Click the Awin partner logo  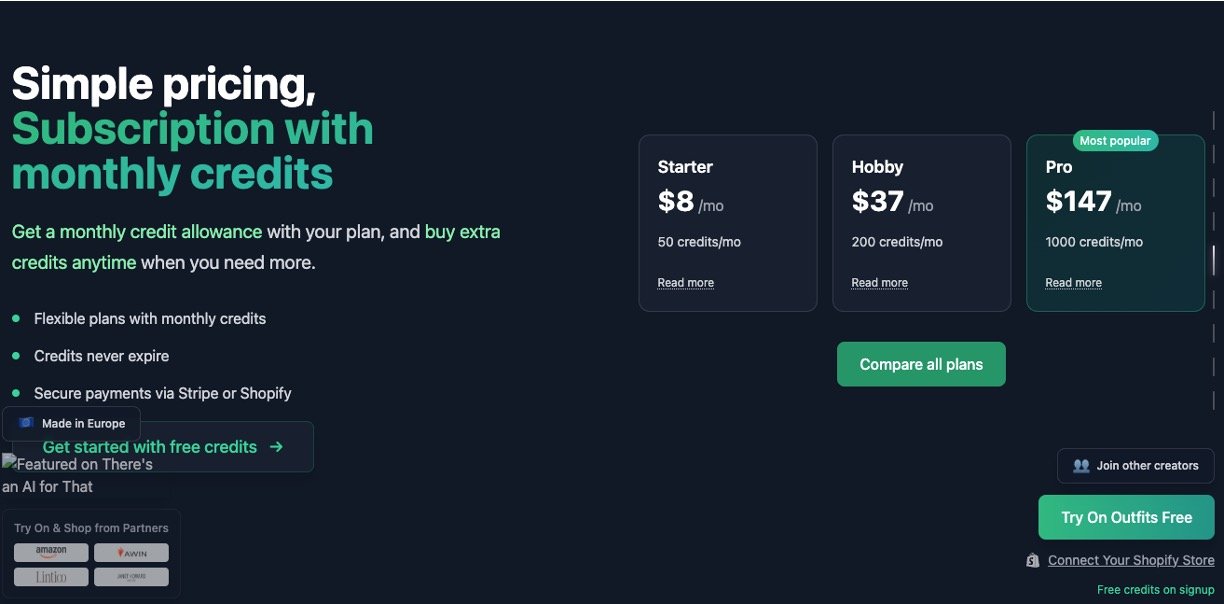click(x=131, y=552)
